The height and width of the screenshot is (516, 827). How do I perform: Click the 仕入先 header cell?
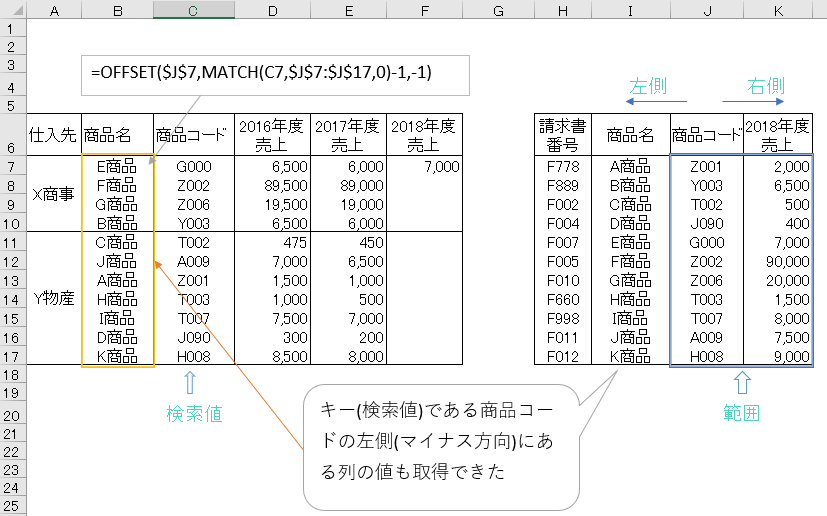(54, 135)
